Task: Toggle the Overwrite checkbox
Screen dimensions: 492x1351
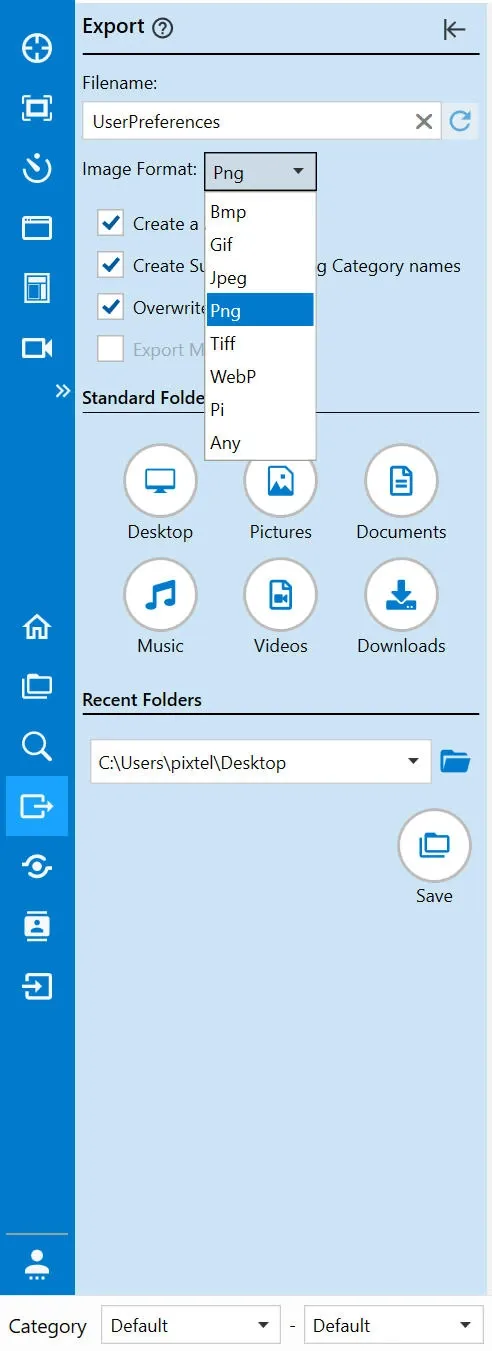Action: pyautogui.click(x=111, y=307)
